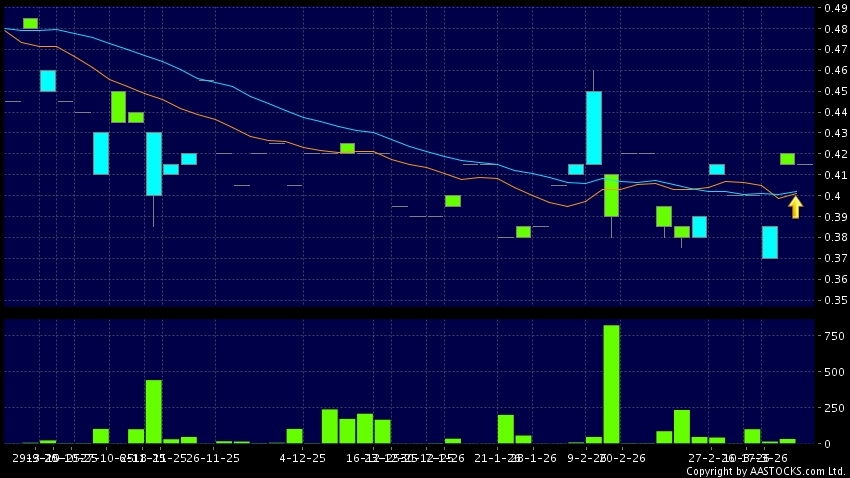
Task: Select the small green candle near 0.38 in January
Action: click(523, 232)
